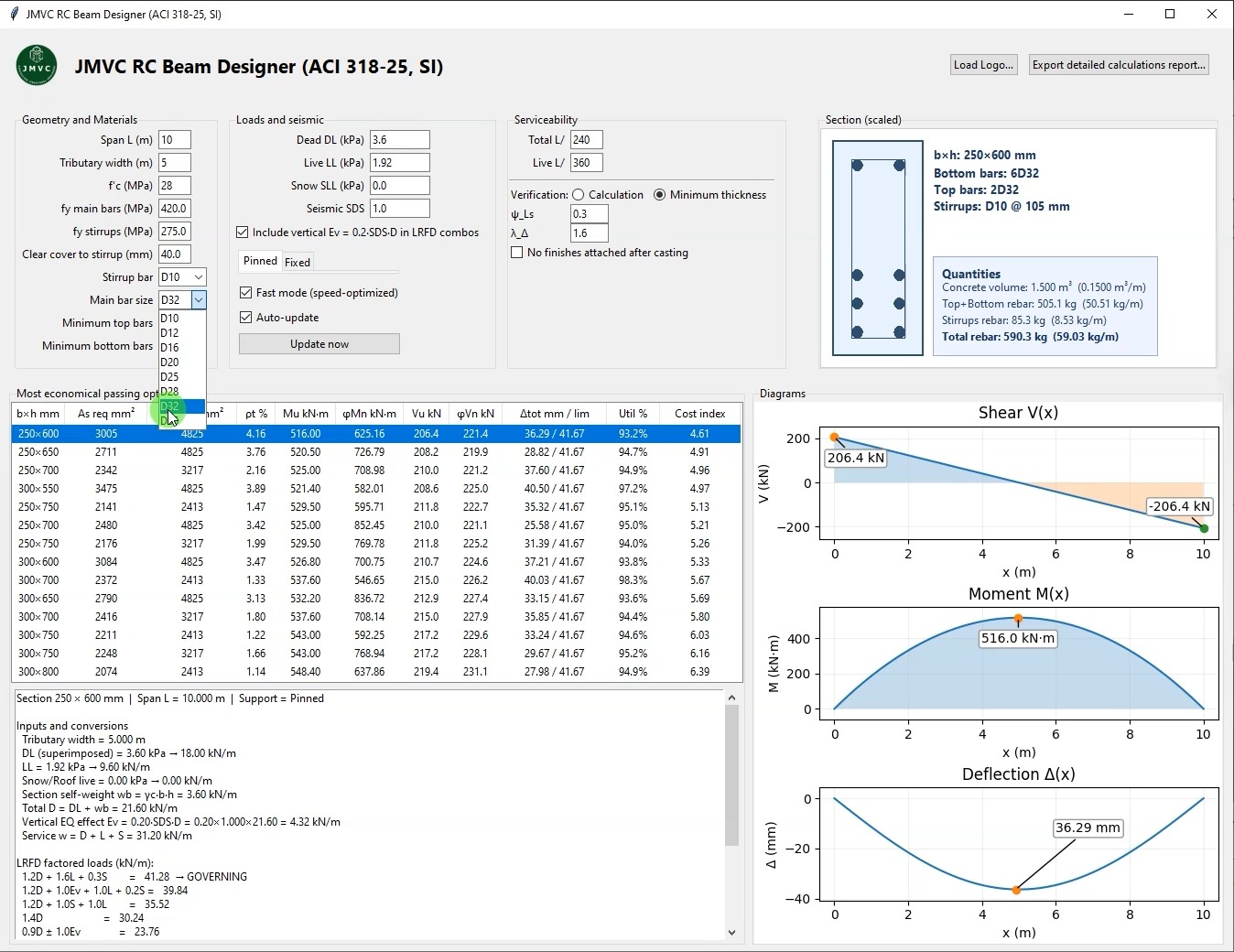Click the Total L/ serviceability field
The height and width of the screenshot is (952, 1234).
[x=586, y=140]
